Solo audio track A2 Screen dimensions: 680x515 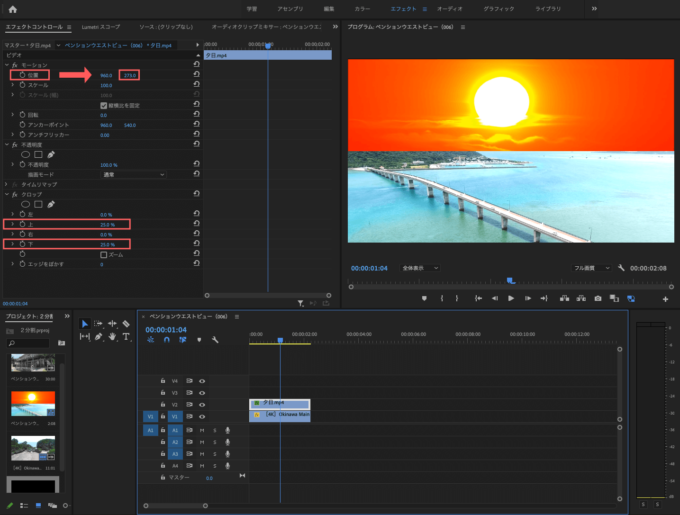click(x=215, y=442)
